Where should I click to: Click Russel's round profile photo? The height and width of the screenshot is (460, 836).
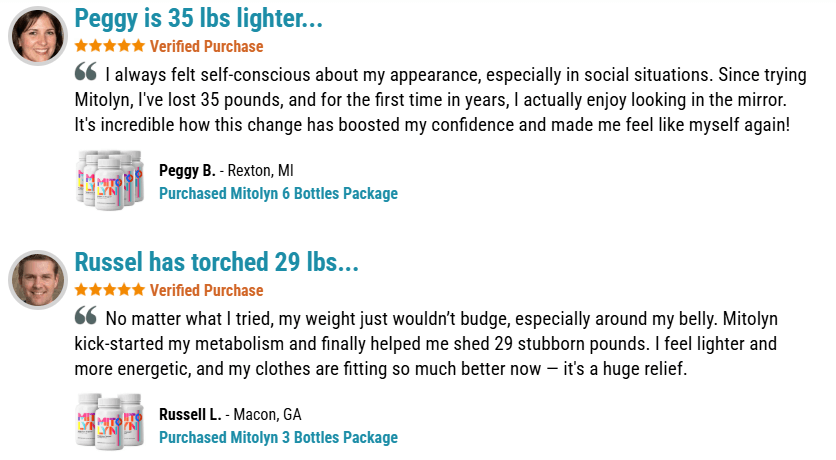click(x=38, y=278)
